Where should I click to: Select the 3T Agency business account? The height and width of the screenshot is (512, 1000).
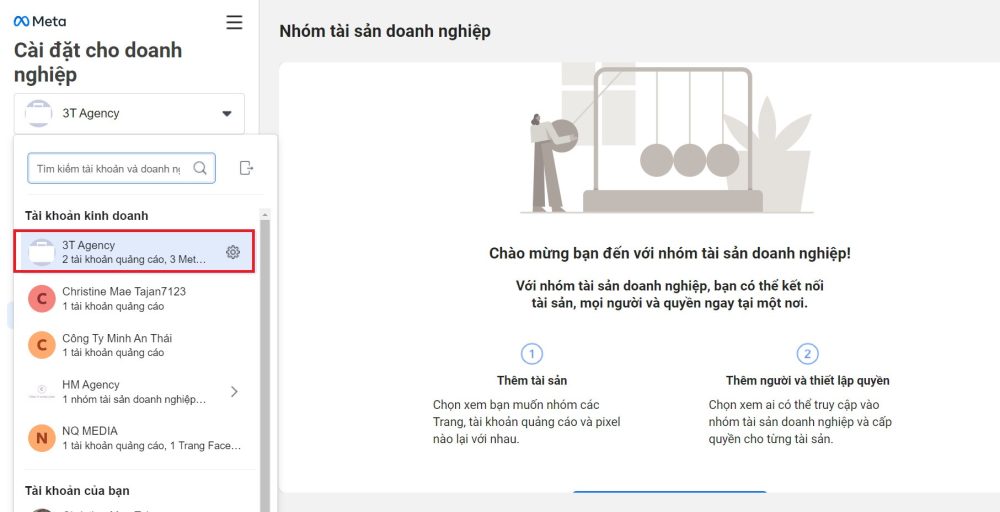pos(135,252)
